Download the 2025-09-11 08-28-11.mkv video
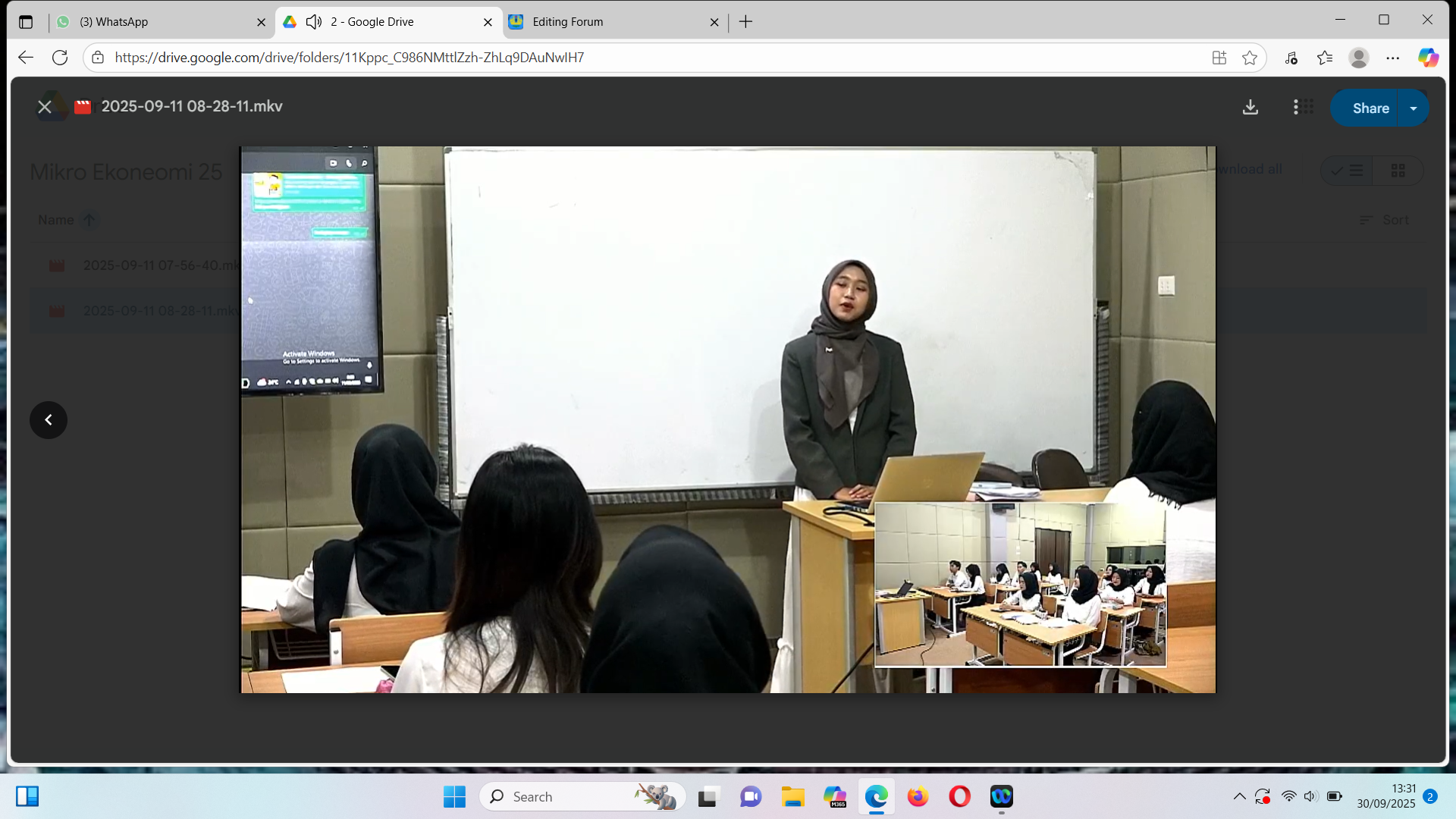1456x819 pixels. [x=1250, y=108]
